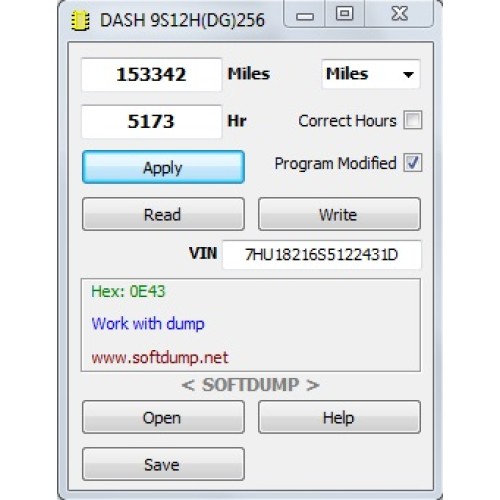The width and height of the screenshot is (500, 500).
Task: Click the Apply button
Action: (163, 167)
